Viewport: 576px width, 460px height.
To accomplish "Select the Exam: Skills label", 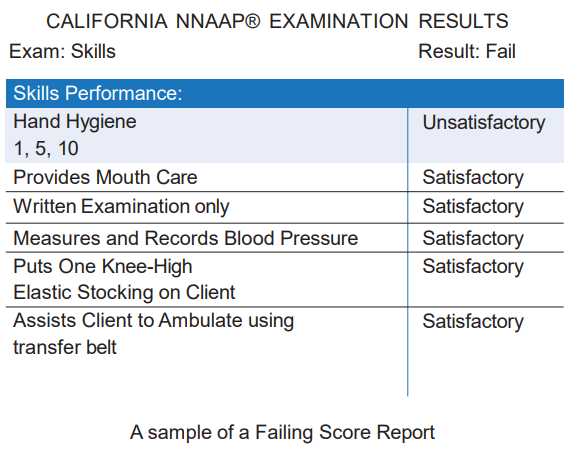I will [62, 51].
